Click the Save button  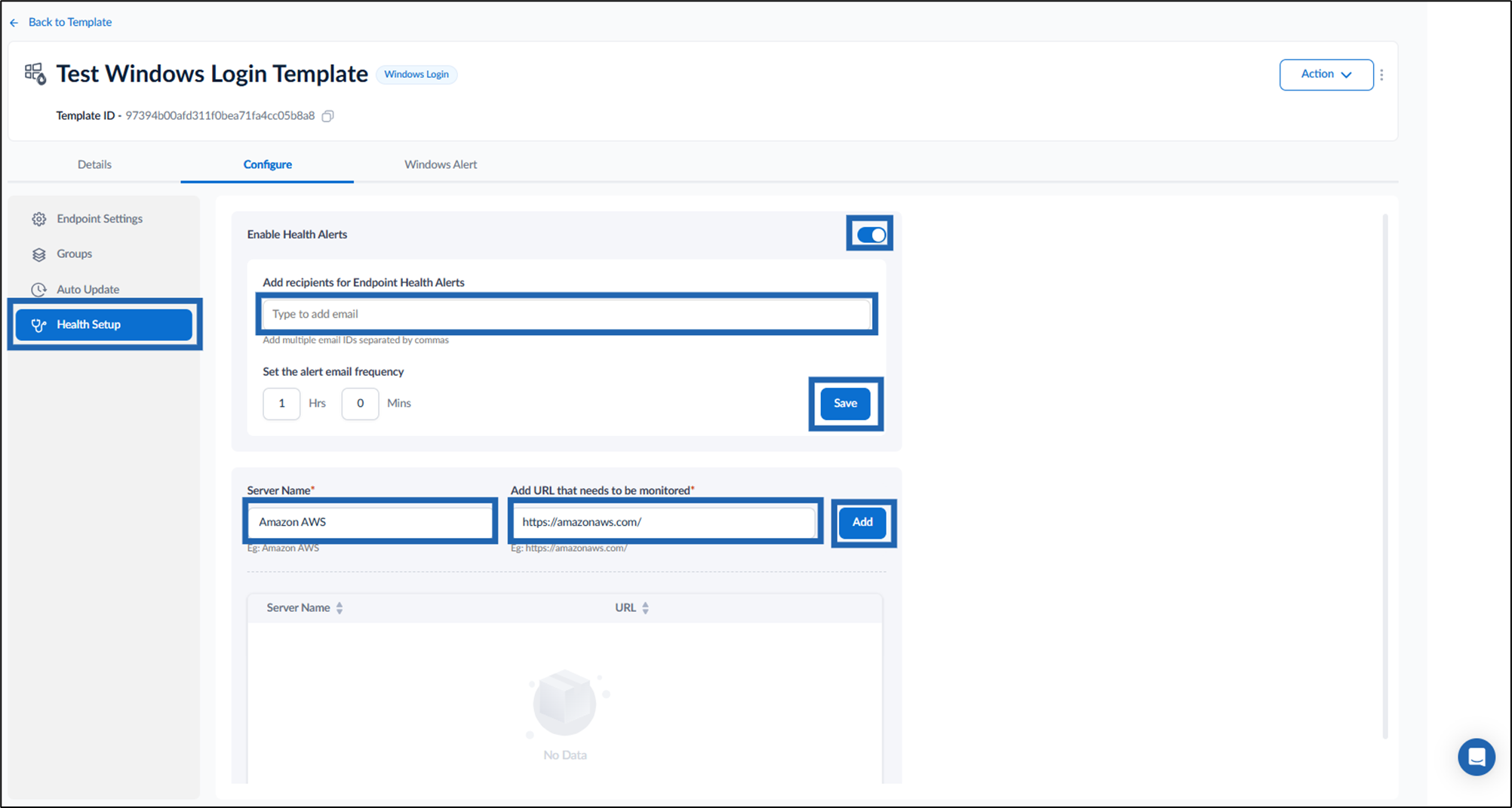click(845, 404)
